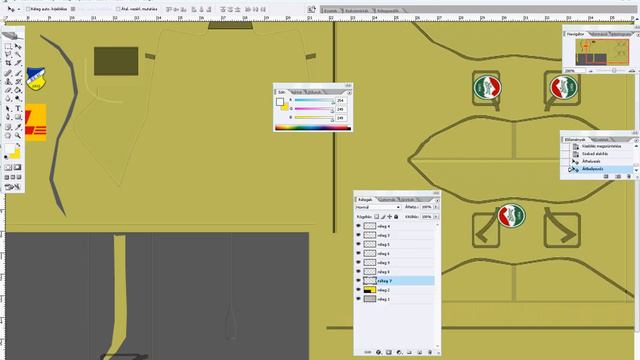Screen dimensions: 640x360
Task: Toggle lock position in Layers panel
Action: click(x=390, y=217)
